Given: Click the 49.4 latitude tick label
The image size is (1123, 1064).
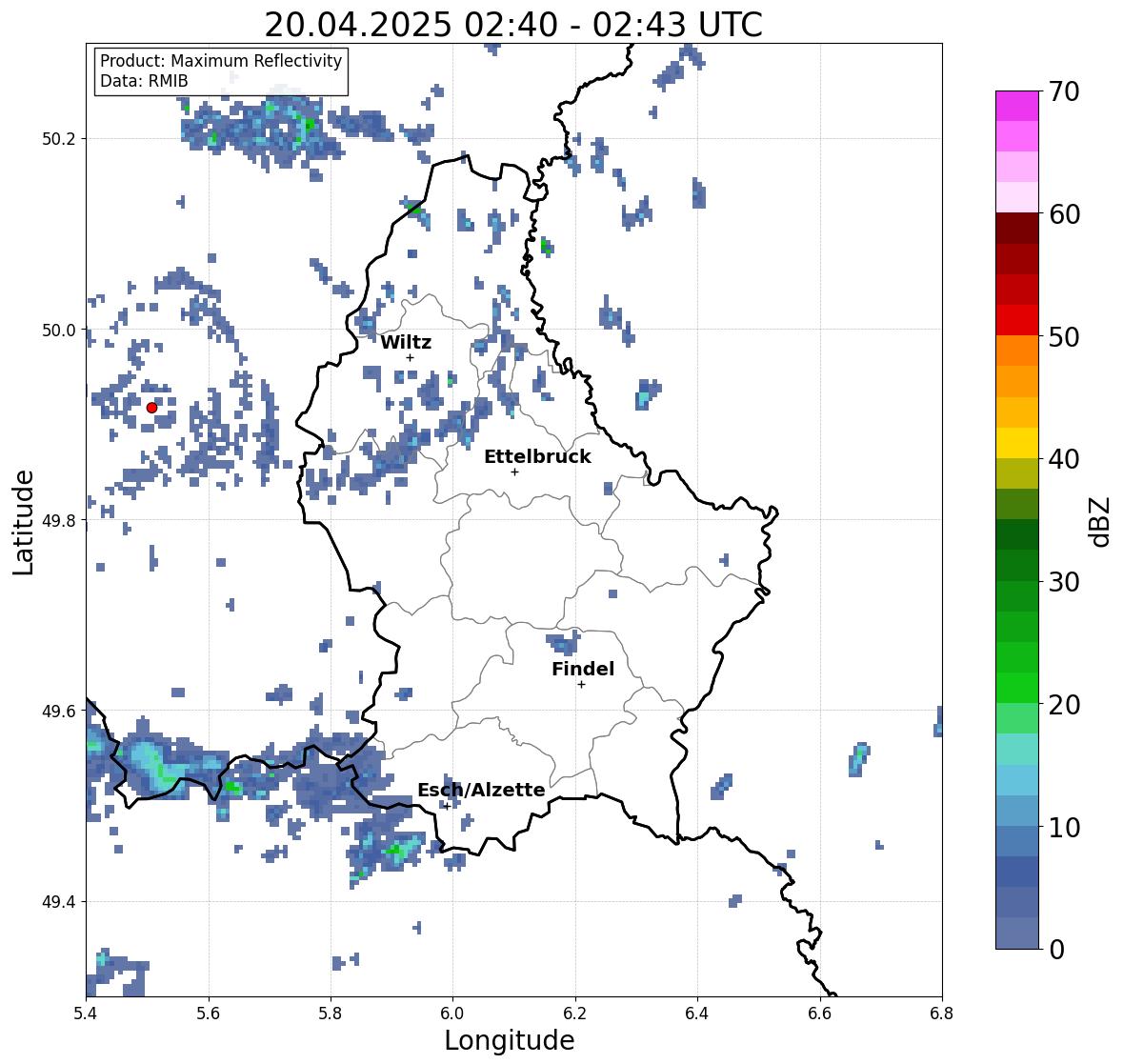Looking at the screenshot, I should coord(59,902).
